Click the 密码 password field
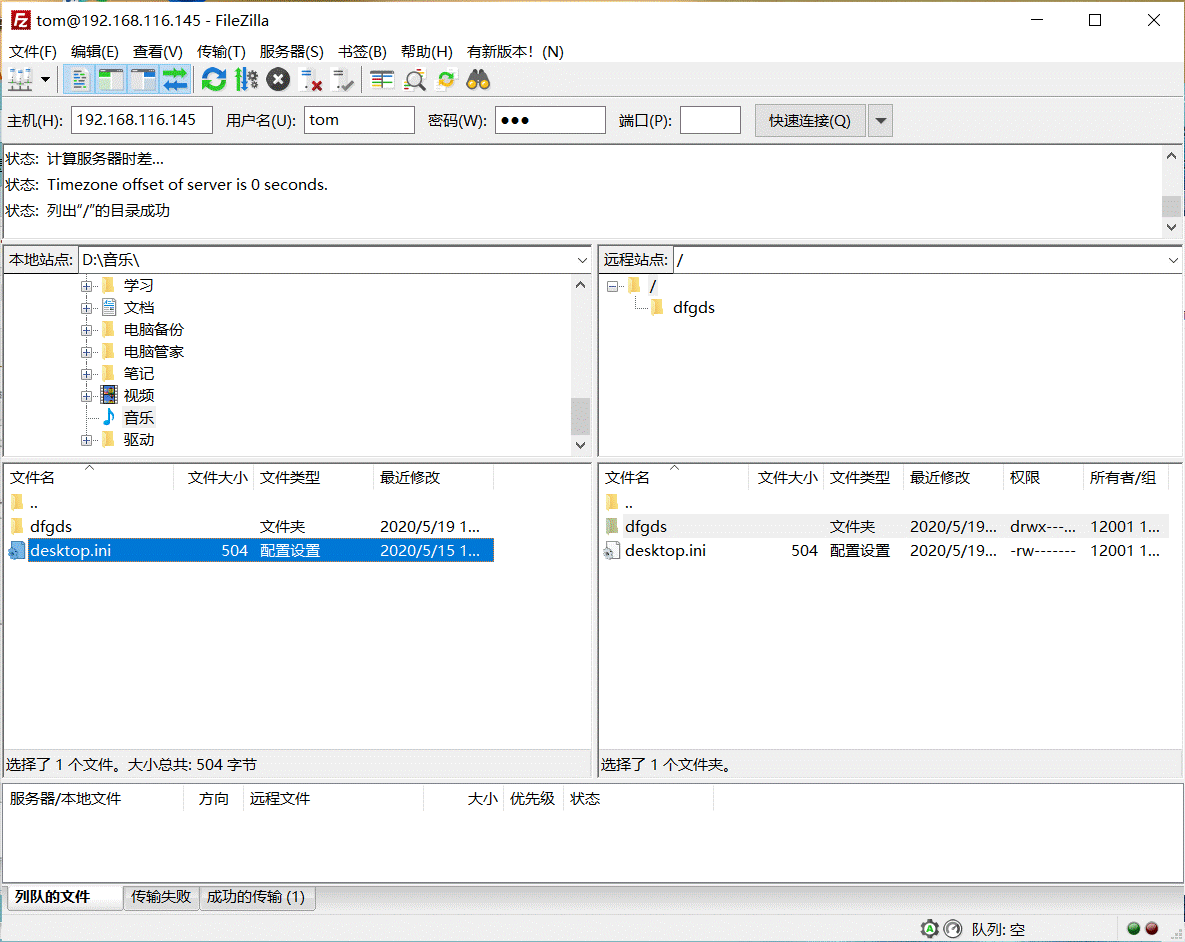The height and width of the screenshot is (942, 1185). point(550,120)
